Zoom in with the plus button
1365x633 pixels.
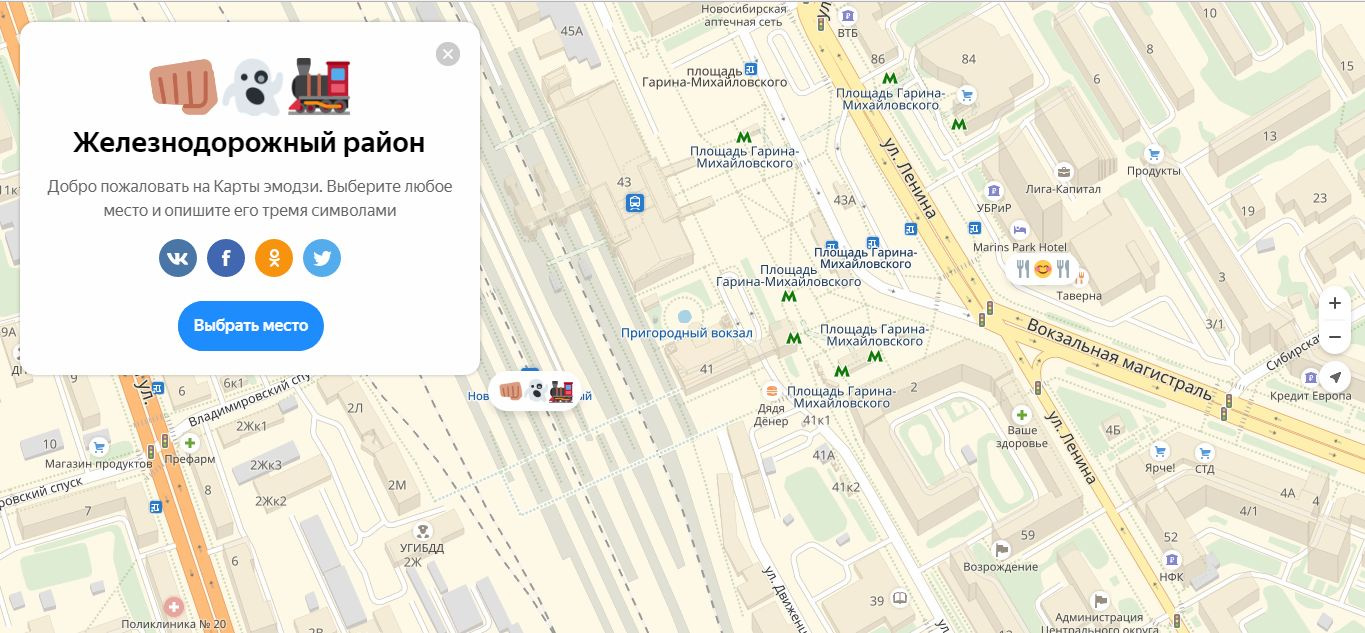[x=1334, y=303]
